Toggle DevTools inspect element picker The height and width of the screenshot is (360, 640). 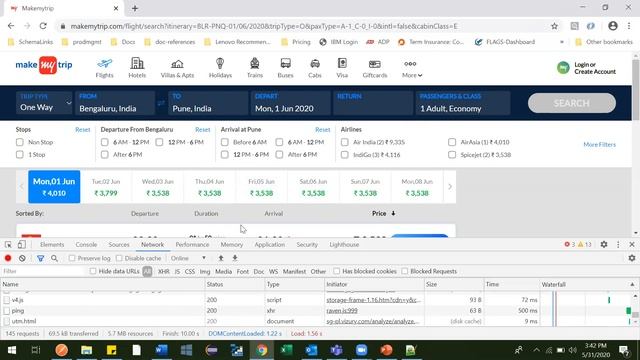[8, 244]
